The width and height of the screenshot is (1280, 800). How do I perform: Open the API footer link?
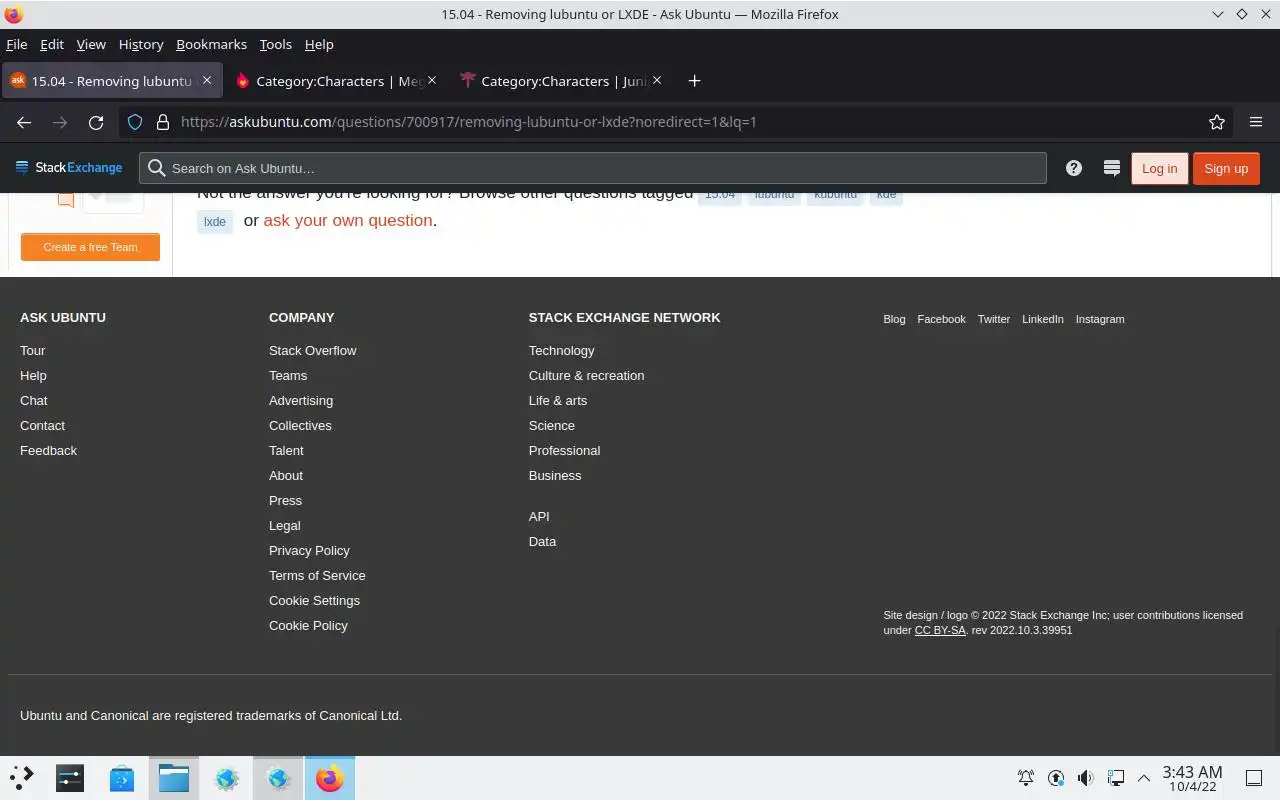coord(539,516)
